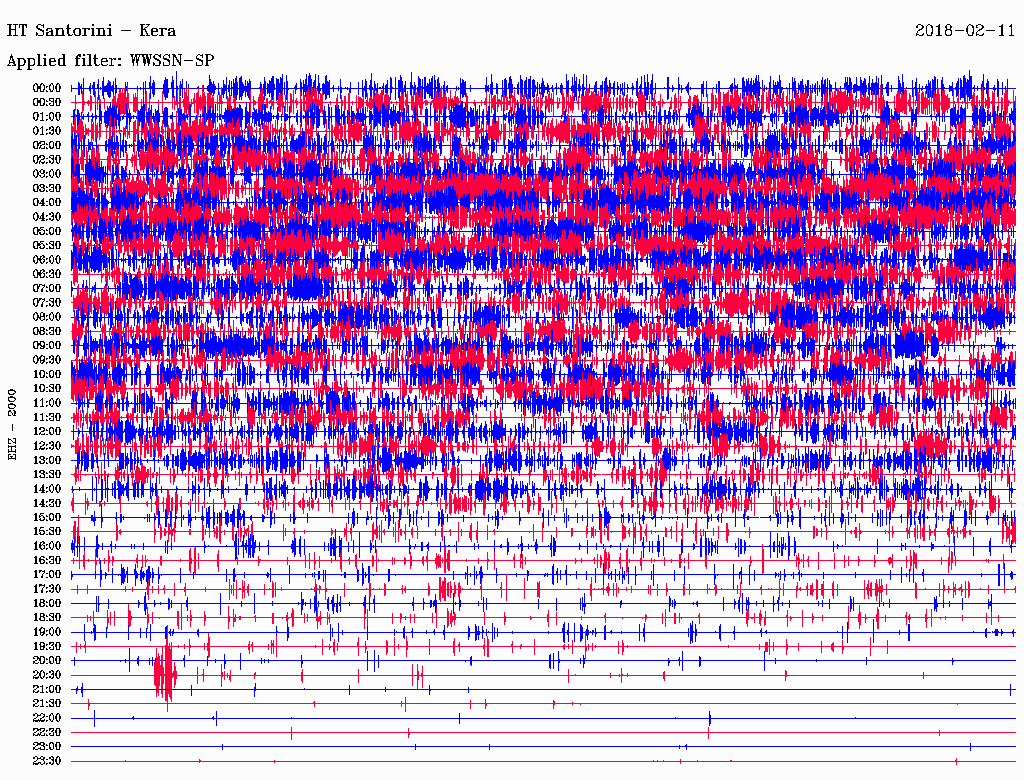Image resolution: width=1024 pixels, height=780 pixels.
Task: Select the 13:30 time label
Action: (x=46, y=475)
